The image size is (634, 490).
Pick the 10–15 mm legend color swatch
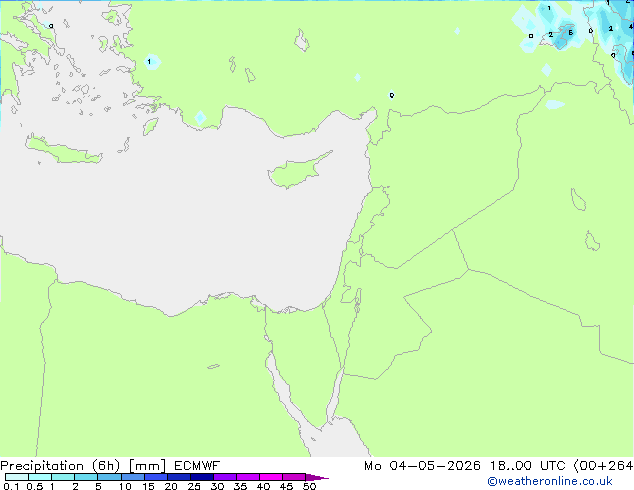133,477
